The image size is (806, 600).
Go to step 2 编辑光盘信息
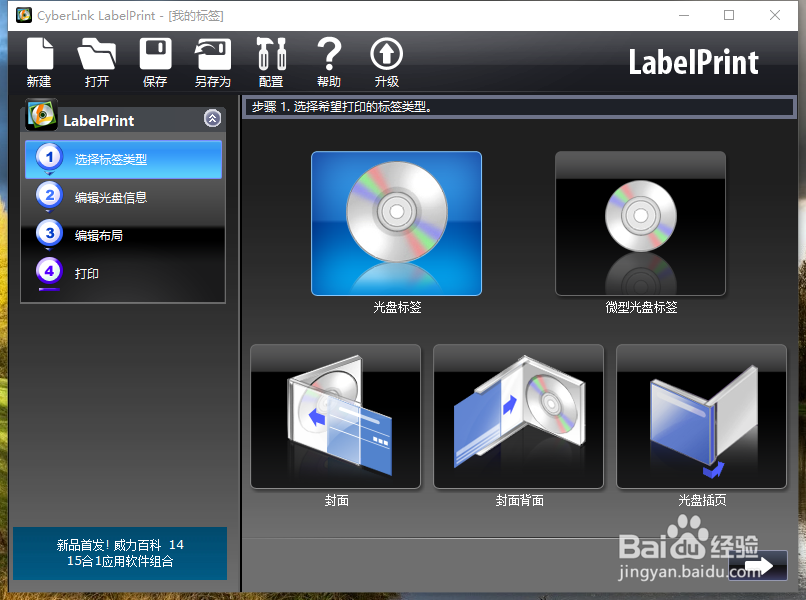(123, 197)
